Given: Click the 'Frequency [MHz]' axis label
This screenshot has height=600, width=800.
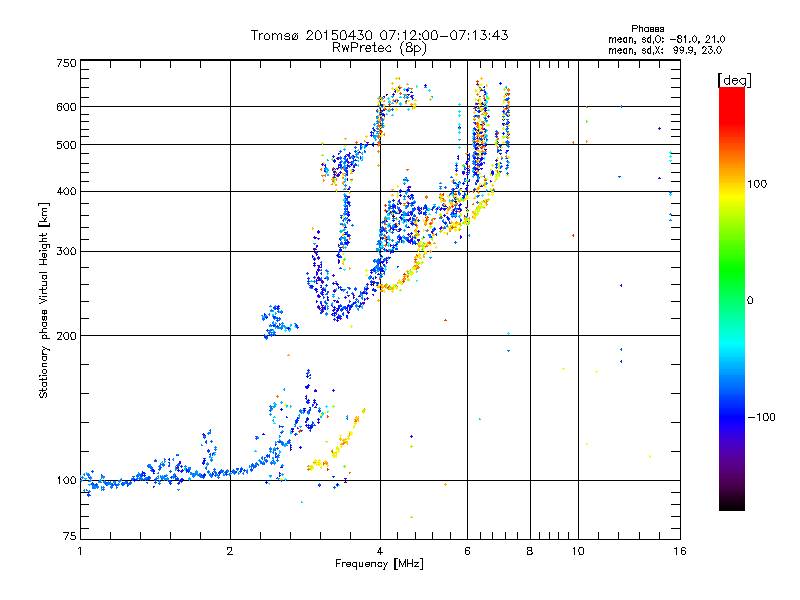Looking at the screenshot, I should 379,564.
